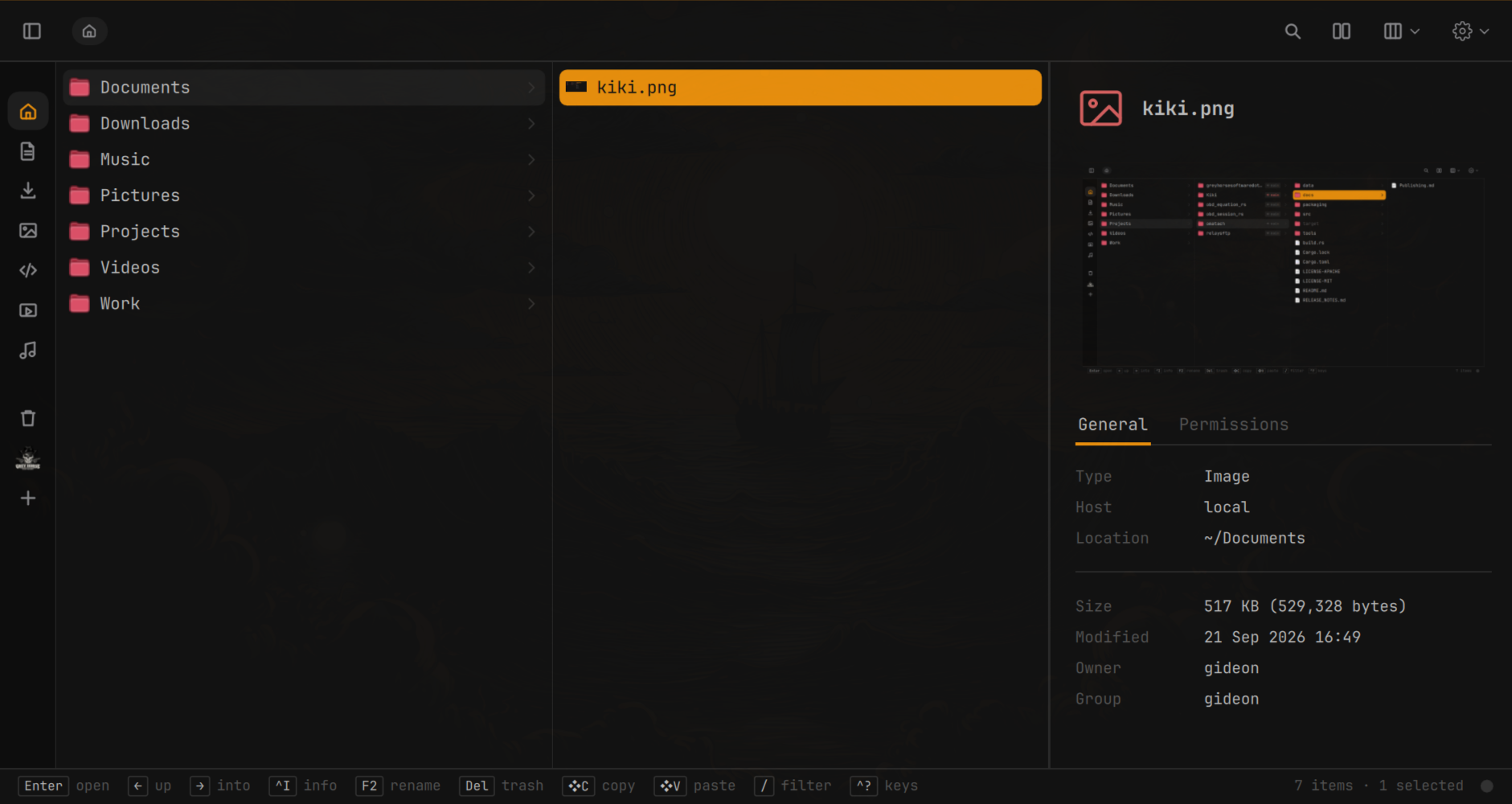
Task: Open the column view layout dropdown
Action: pos(1402,31)
